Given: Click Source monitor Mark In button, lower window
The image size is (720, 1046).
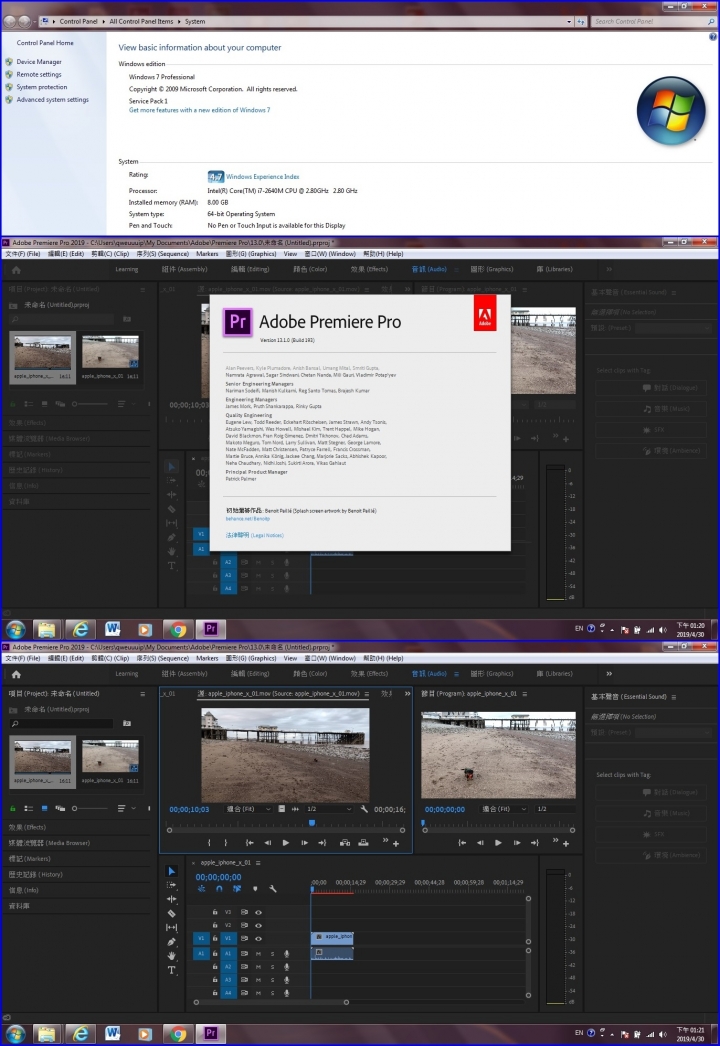Looking at the screenshot, I should coord(209,843).
